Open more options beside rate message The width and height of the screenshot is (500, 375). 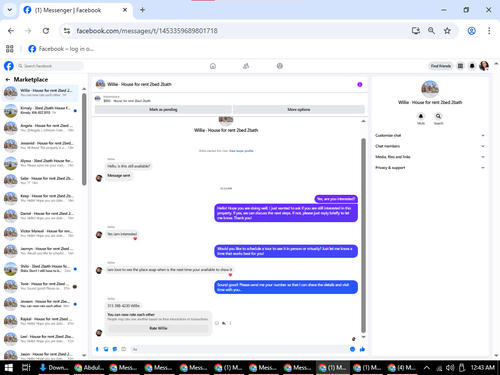230,323
